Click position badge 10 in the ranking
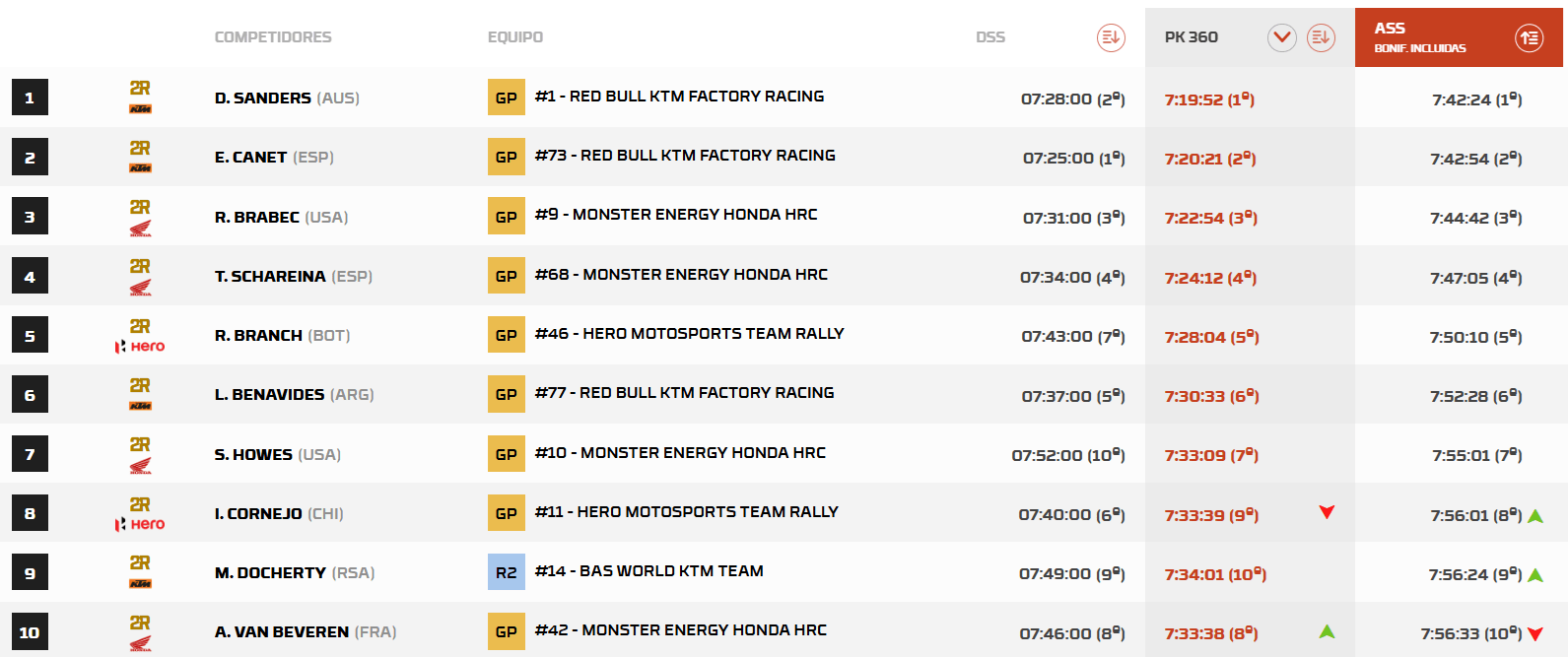The width and height of the screenshot is (1568, 657). 30,631
